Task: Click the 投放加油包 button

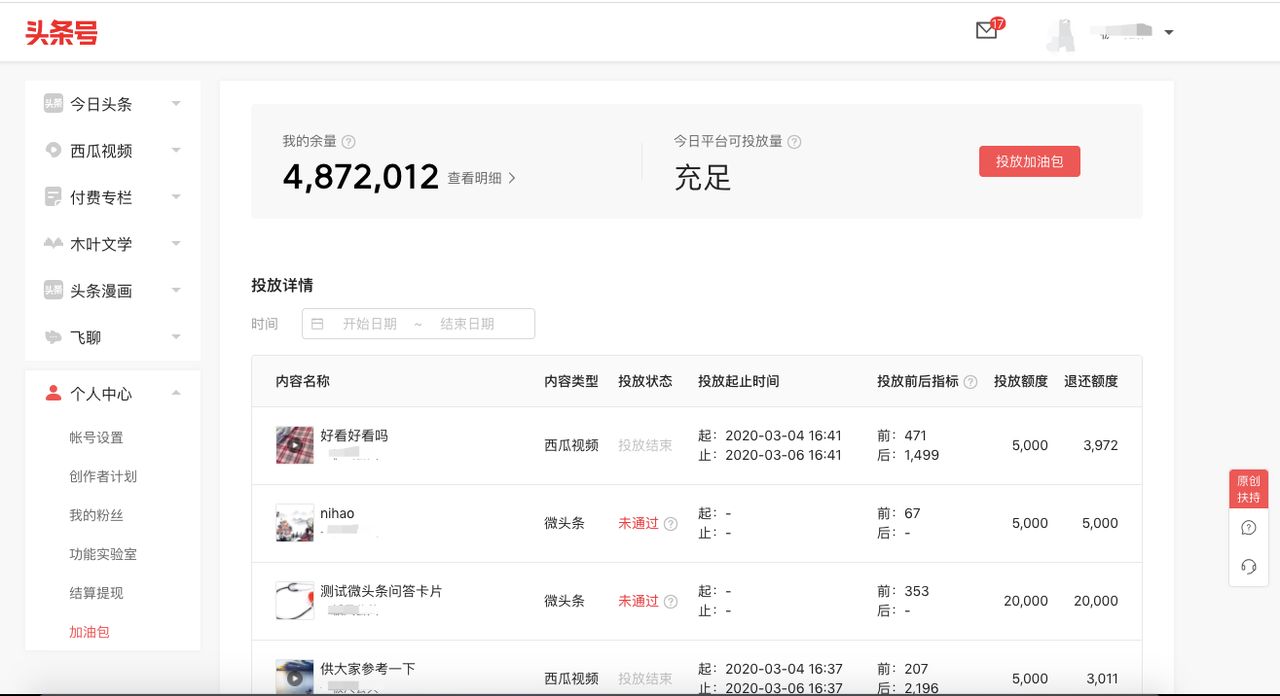Action: pyautogui.click(x=1029, y=161)
